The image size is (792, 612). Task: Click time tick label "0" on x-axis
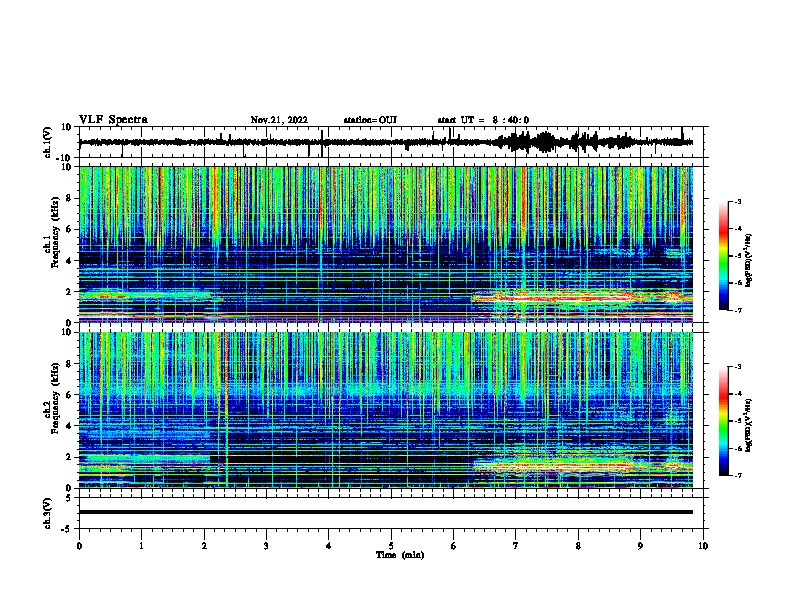[79, 546]
